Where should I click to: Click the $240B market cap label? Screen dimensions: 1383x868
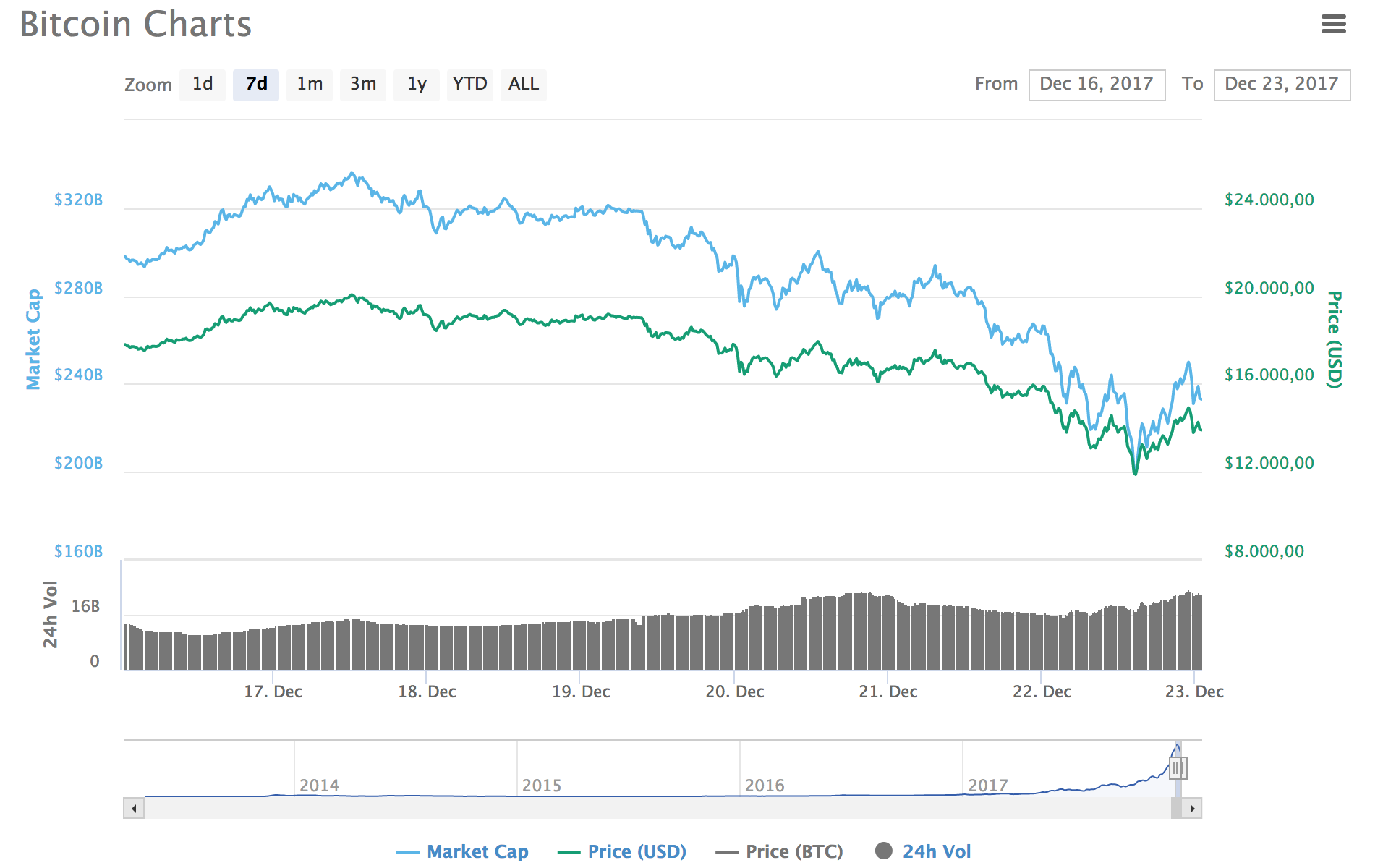click(78, 375)
